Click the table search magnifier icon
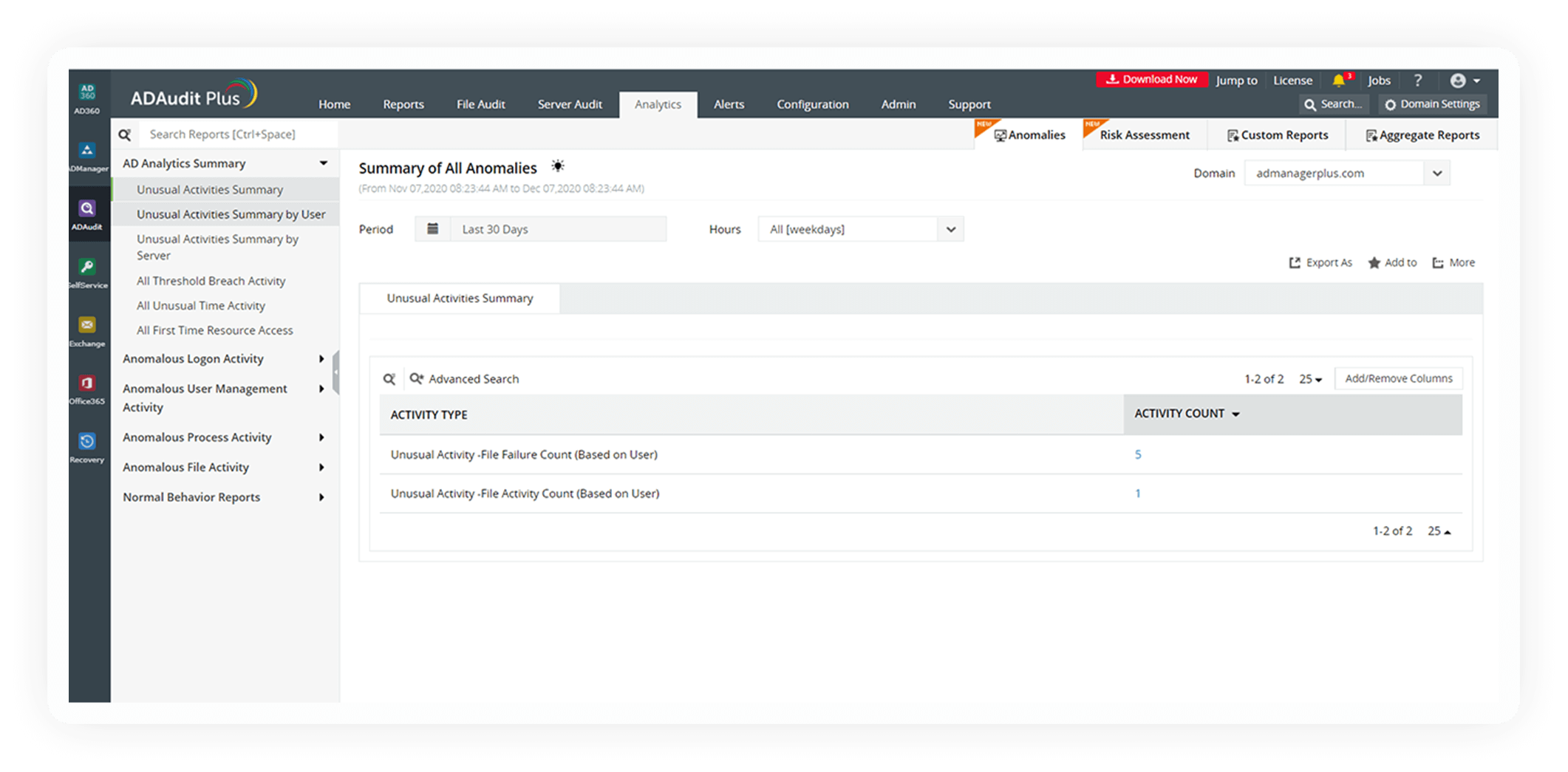This screenshot has height=772, width=1568. (389, 379)
